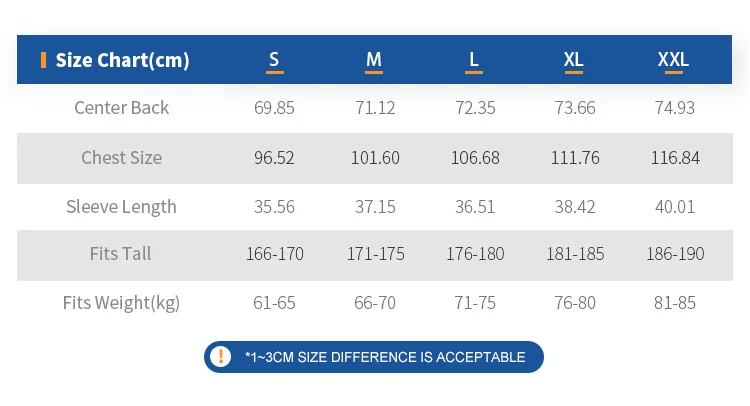Pick the XL size column header
750x406 pixels.
(x=574, y=60)
